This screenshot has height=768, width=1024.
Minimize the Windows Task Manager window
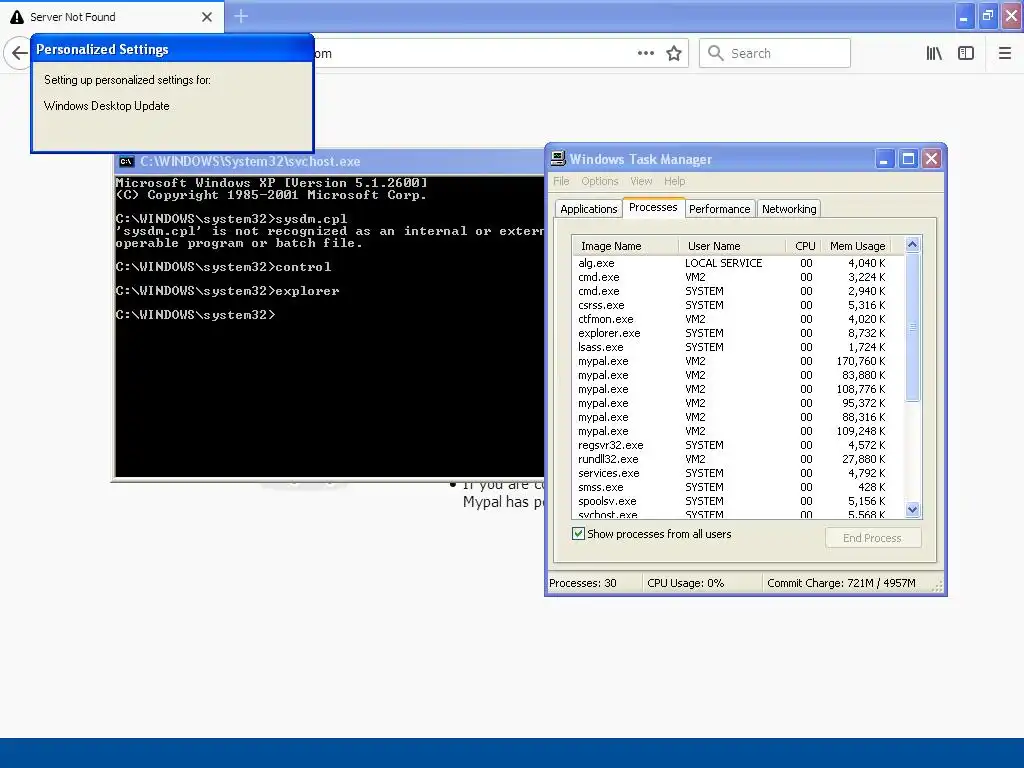(884, 159)
